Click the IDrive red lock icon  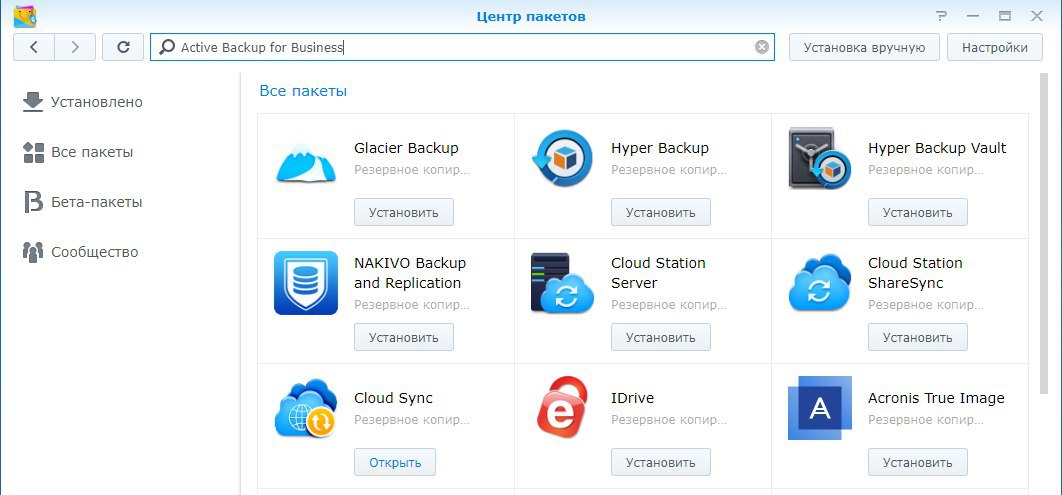tap(562, 408)
